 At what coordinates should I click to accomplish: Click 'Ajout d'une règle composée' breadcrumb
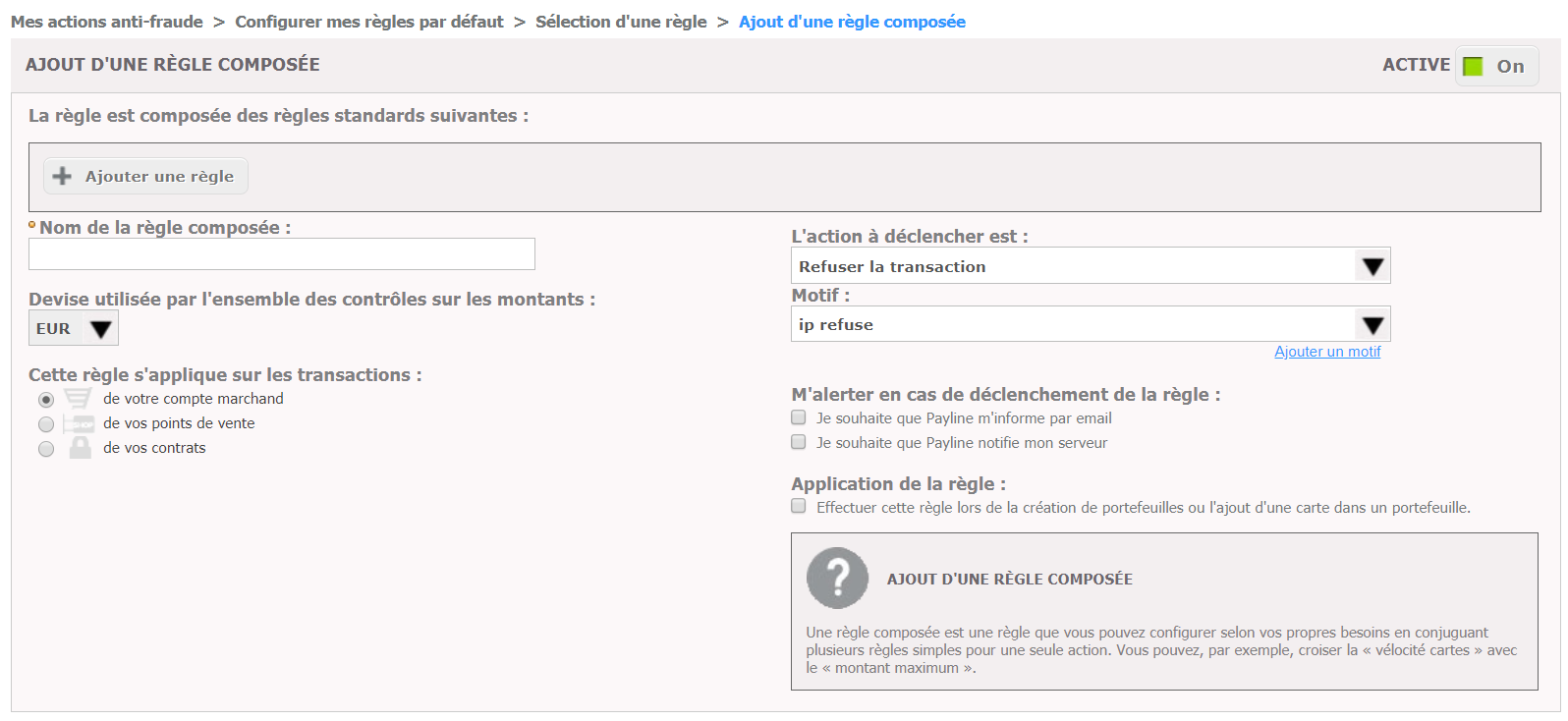tap(852, 22)
